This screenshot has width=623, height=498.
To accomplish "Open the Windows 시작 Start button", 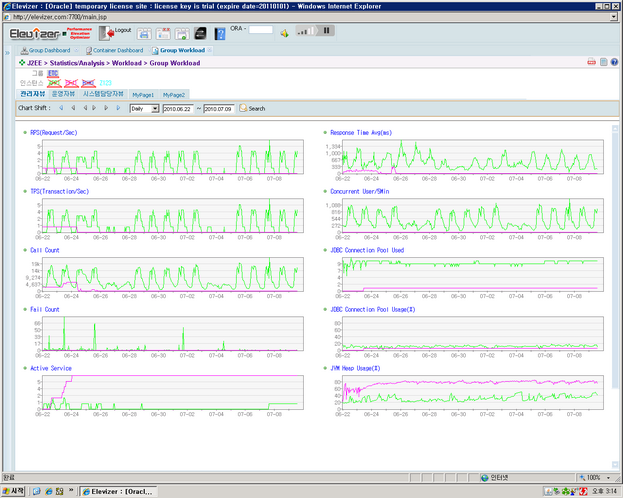I will click(x=14, y=491).
